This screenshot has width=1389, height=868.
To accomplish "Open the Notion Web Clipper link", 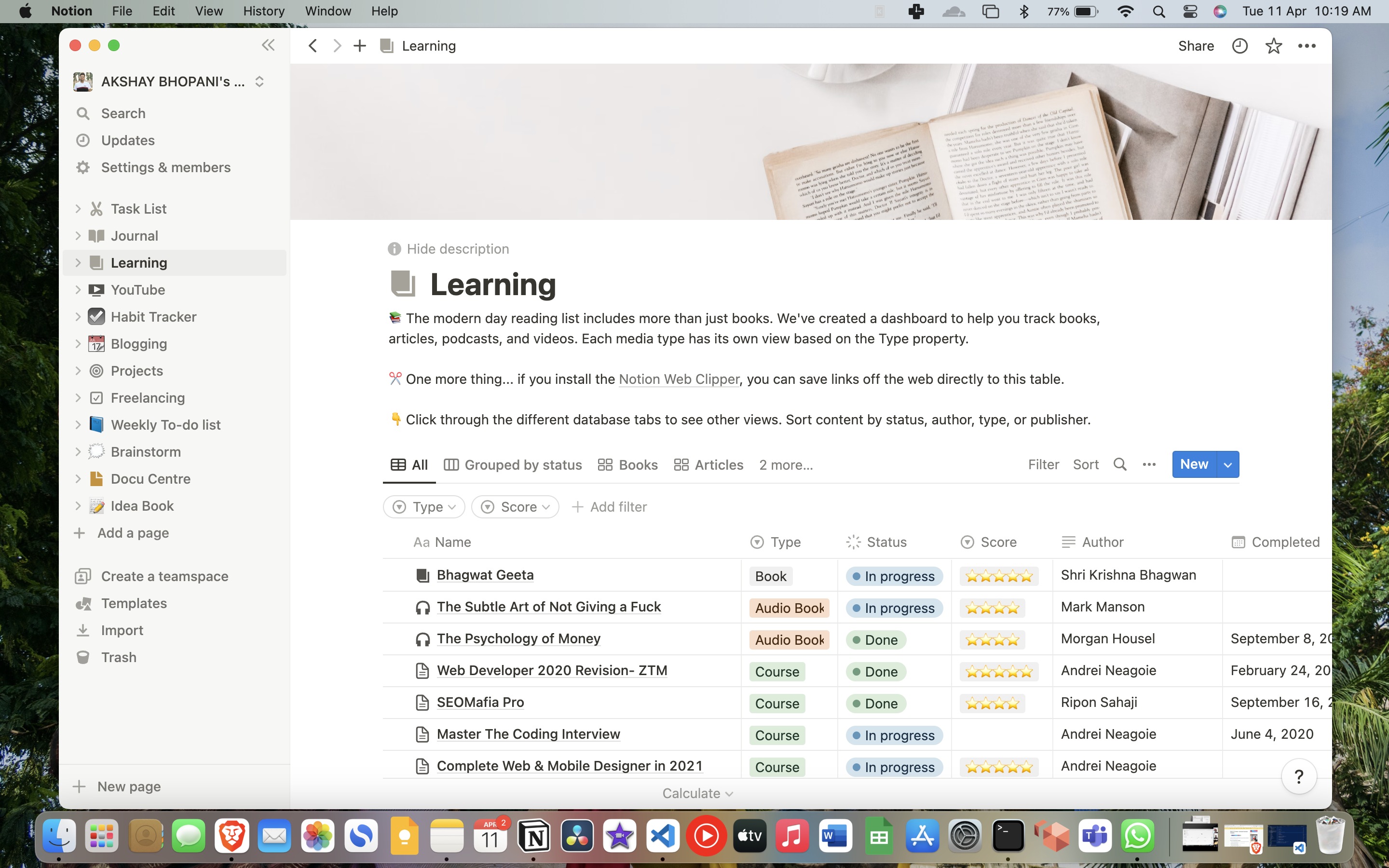I will (679, 380).
